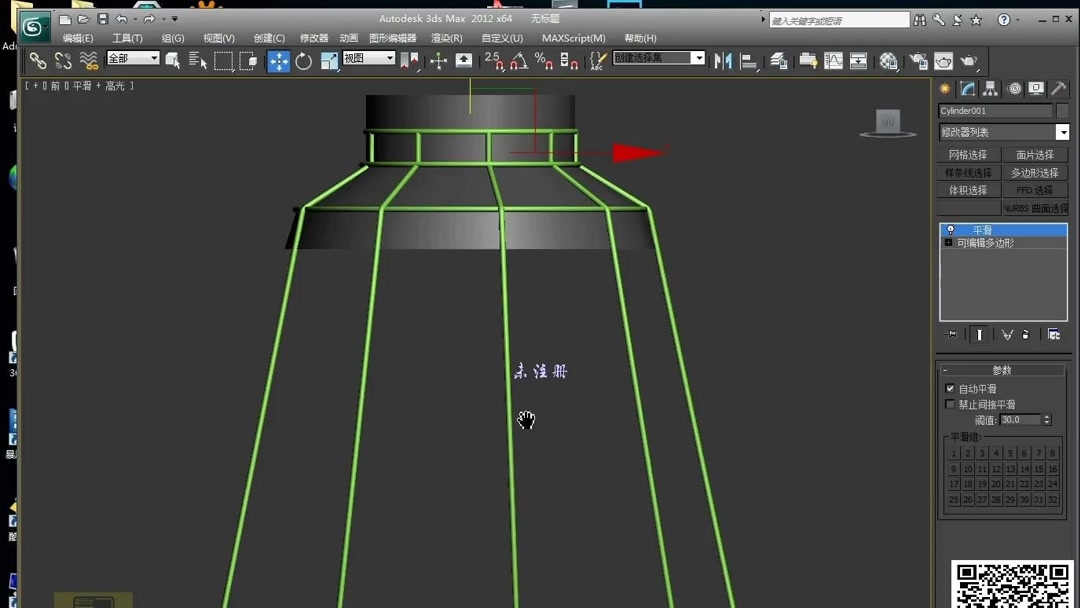Uncheck the 自动平滑 checkbox
Image resolution: width=1080 pixels, height=608 pixels.
click(x=948, y=388)
